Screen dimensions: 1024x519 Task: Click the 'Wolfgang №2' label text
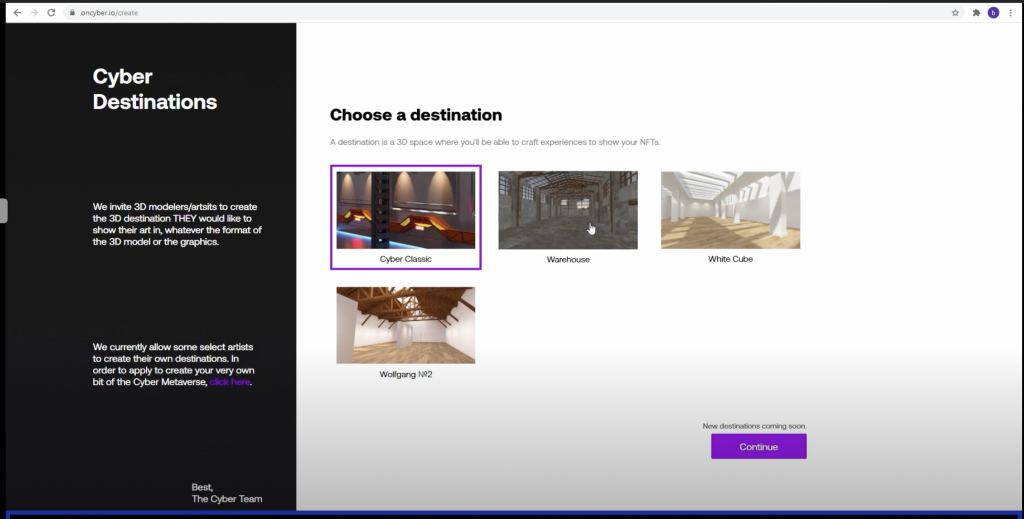406,375
